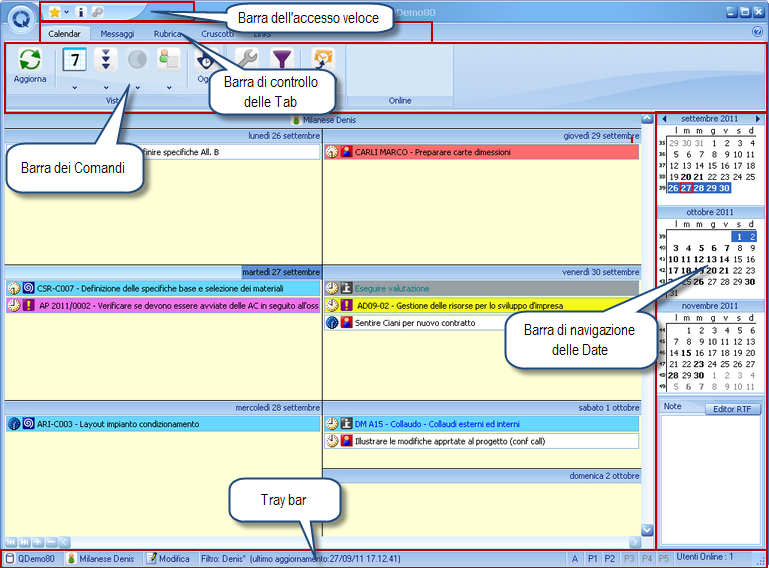The image size is (769, 568).
Task: Click exclamation icon on AD09-02 row
Action: click(x=346, y=306)
